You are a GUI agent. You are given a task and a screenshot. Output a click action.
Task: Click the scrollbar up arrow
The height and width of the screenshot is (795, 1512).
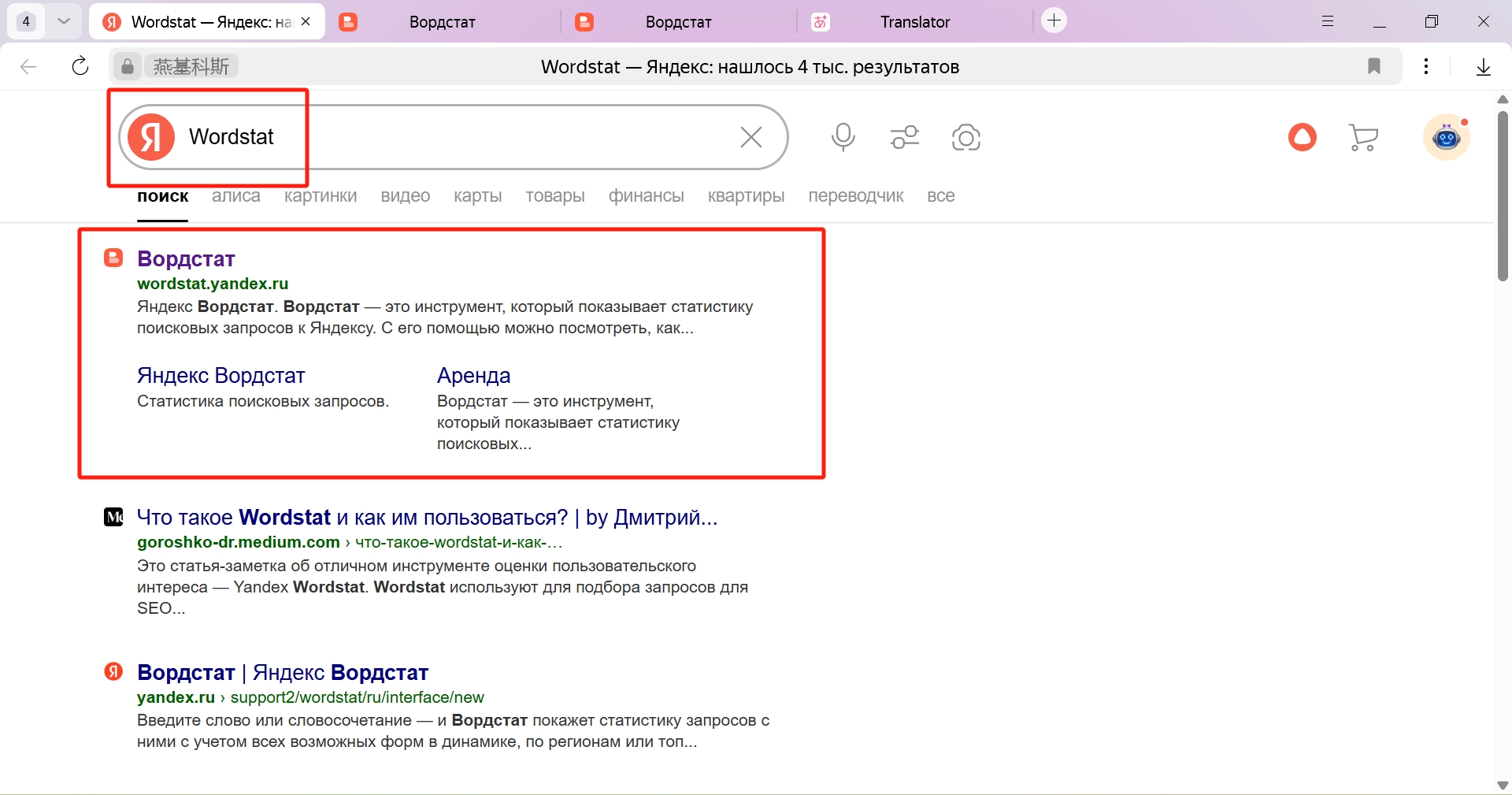tap(1503, 99)
